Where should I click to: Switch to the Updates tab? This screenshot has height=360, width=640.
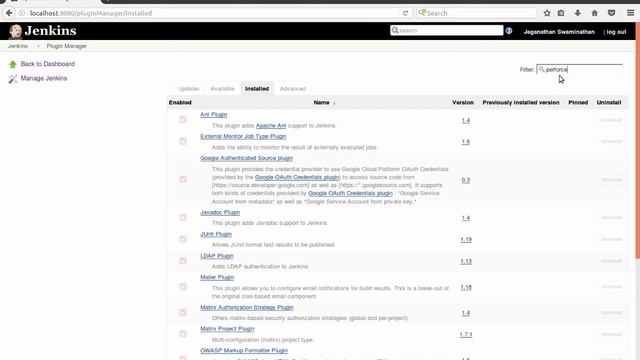189,89
